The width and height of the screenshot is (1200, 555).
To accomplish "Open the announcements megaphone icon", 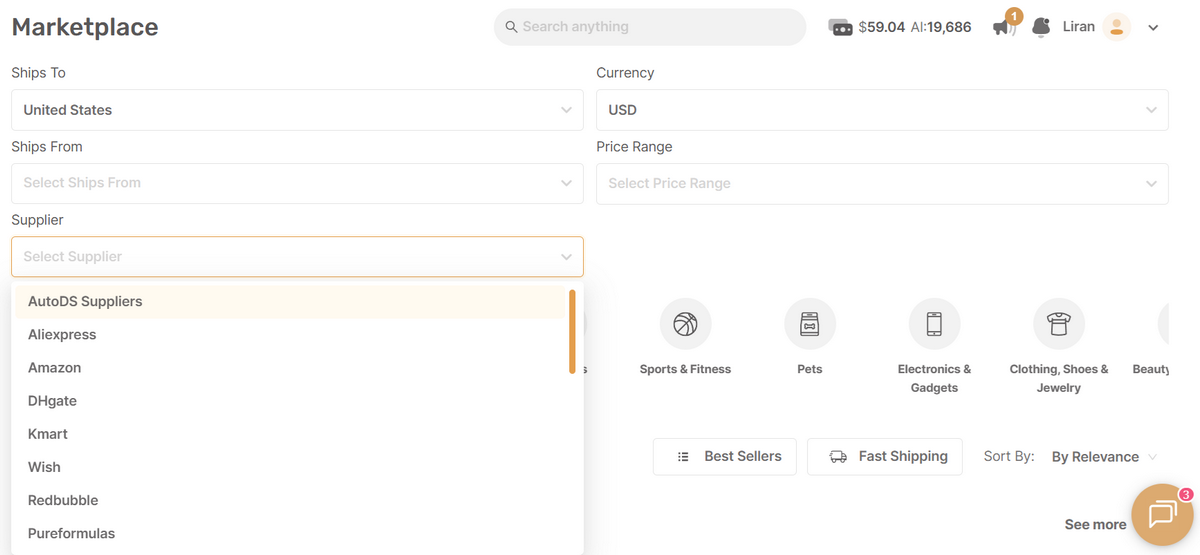I will (x=1004, y=28).
